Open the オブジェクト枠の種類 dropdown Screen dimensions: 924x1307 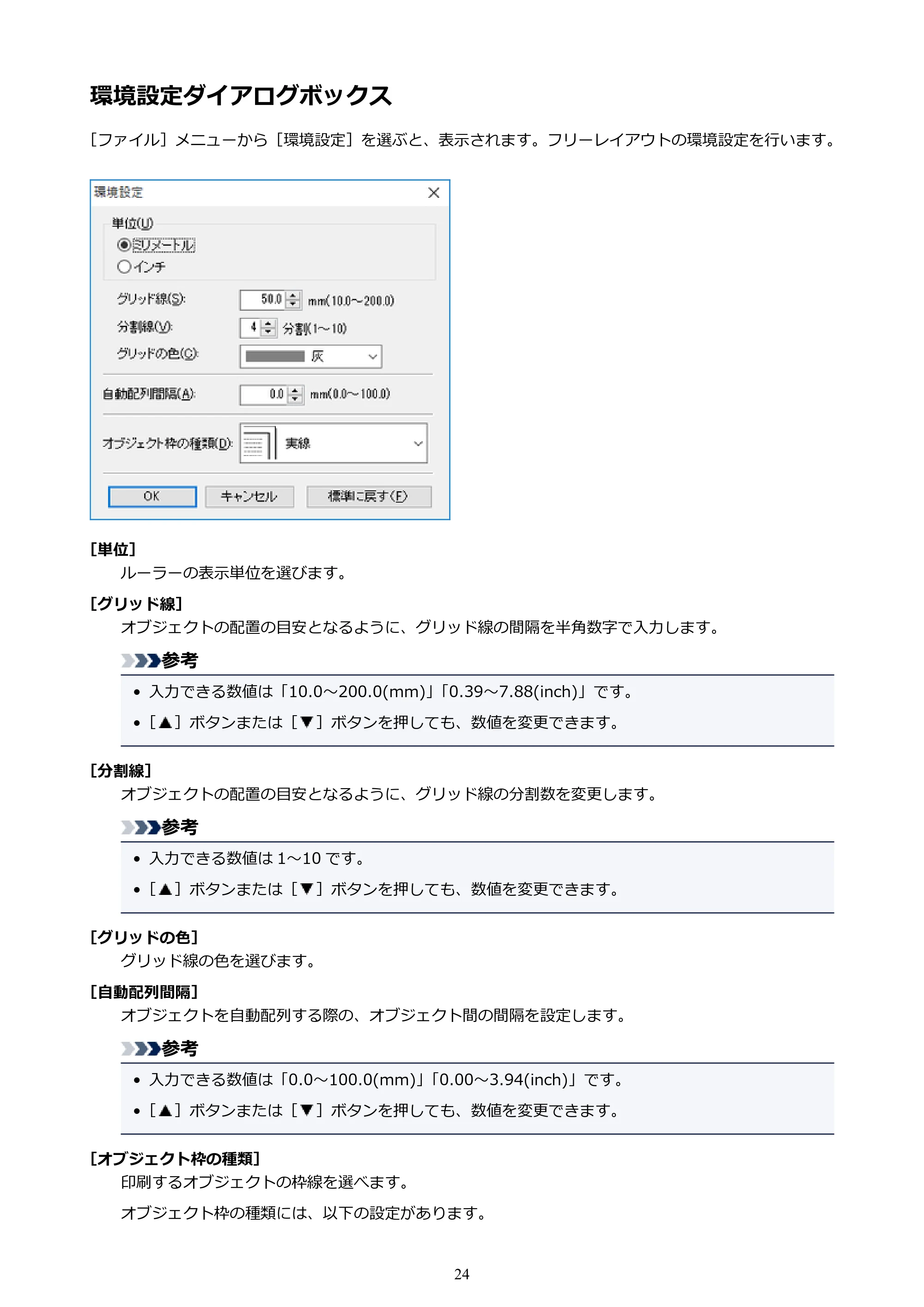pyautogui.click(x=334, y=444)
